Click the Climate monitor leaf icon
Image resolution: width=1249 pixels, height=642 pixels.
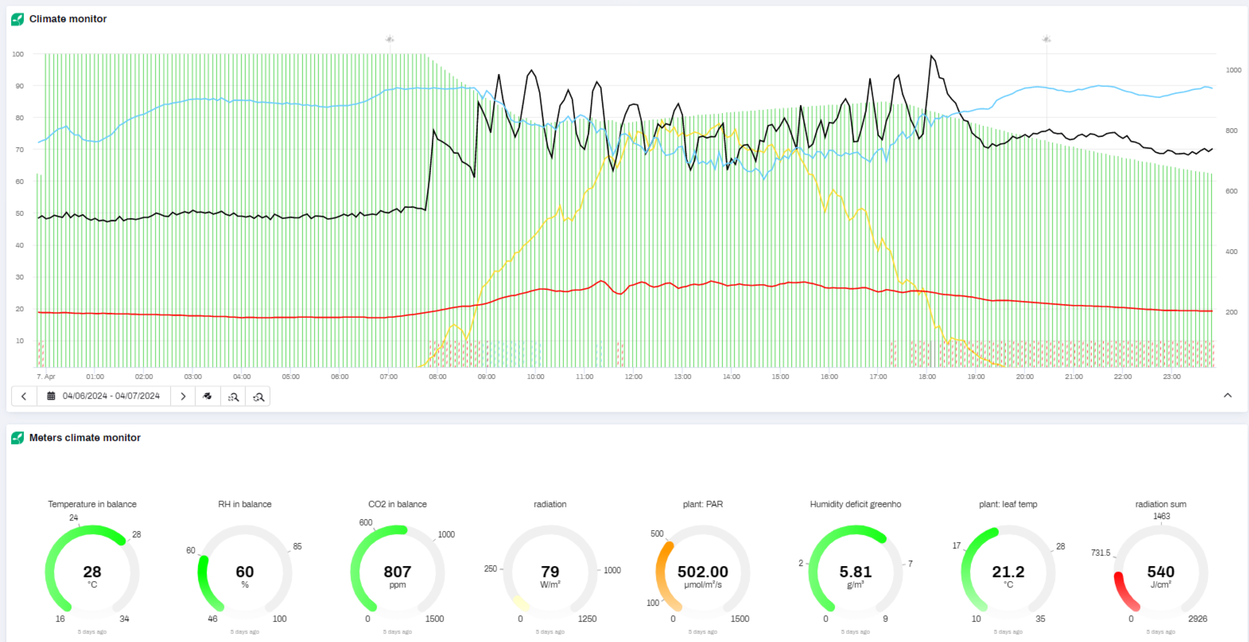click(17, 19)
